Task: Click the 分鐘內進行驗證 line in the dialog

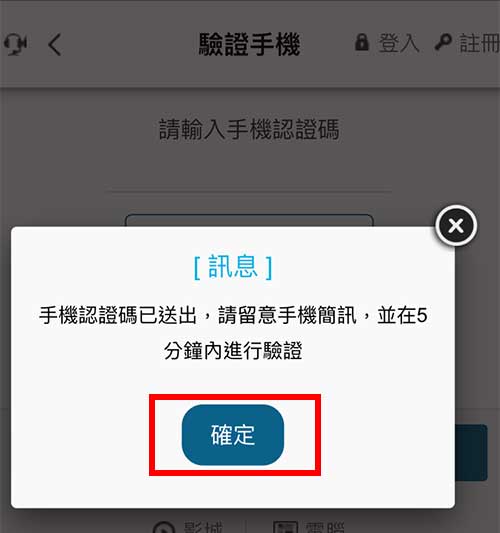Action: [233, 350]
